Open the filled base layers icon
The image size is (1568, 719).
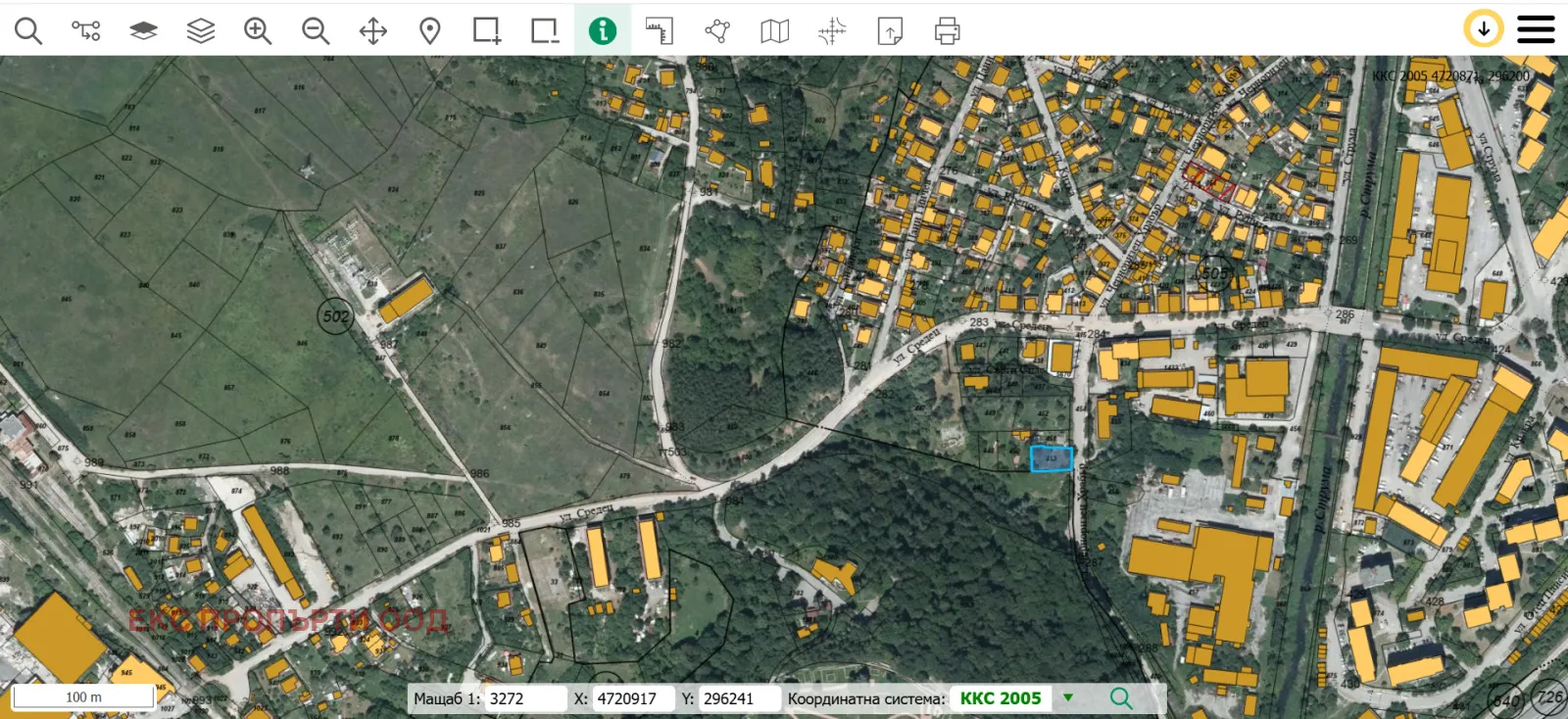tap(143, 31)
